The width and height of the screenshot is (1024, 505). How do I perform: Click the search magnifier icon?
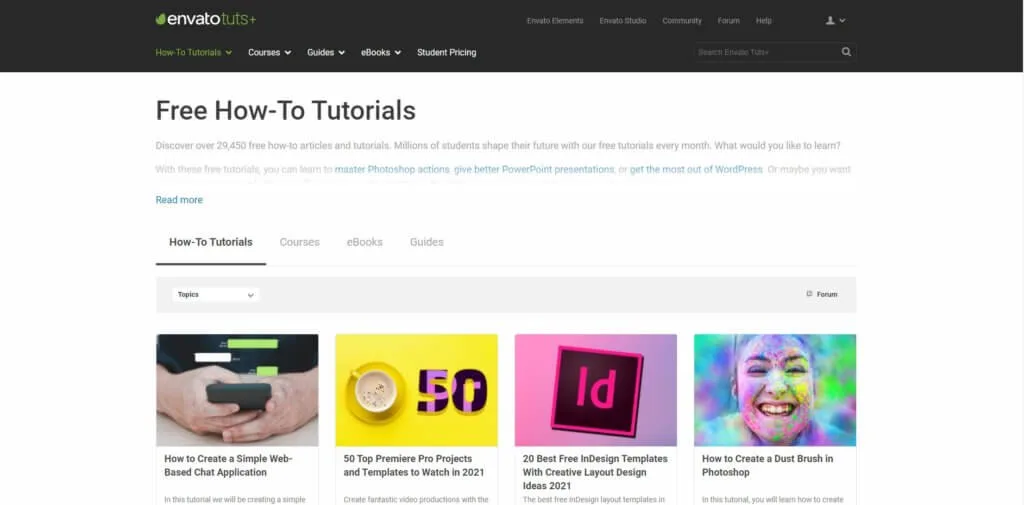846,52
